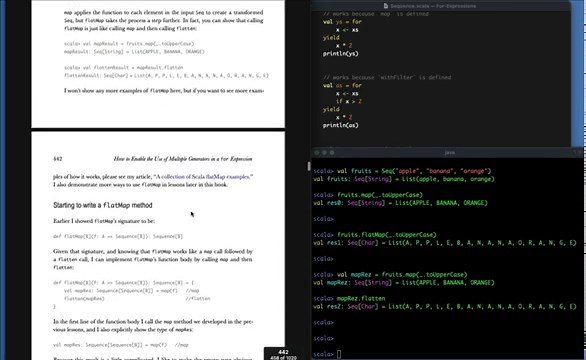Screen dimensions: 586x360
Task: Open the 'collection of Scala flatMap examples' link
Action: click(x=205, y=176)
